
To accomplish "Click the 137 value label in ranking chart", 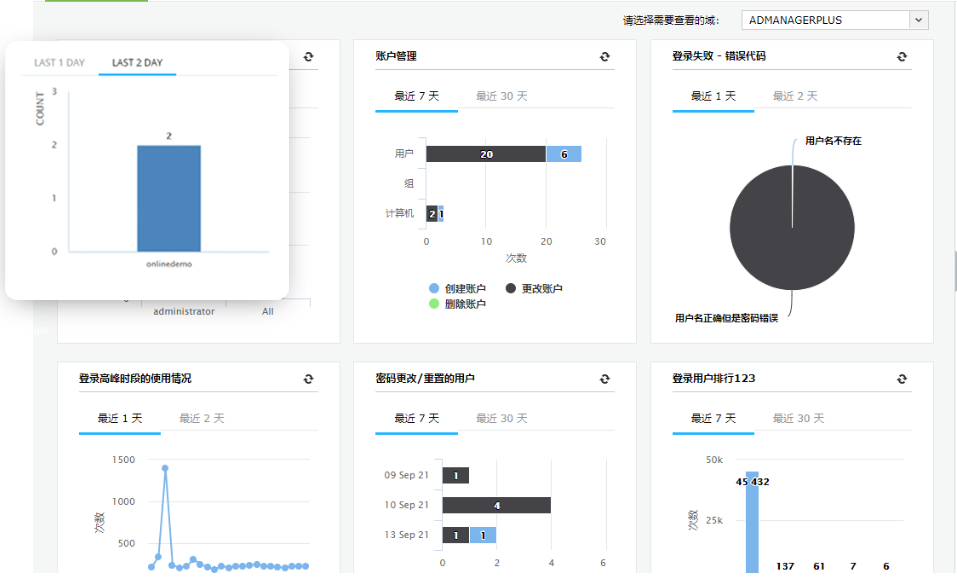I will (785, 566).
